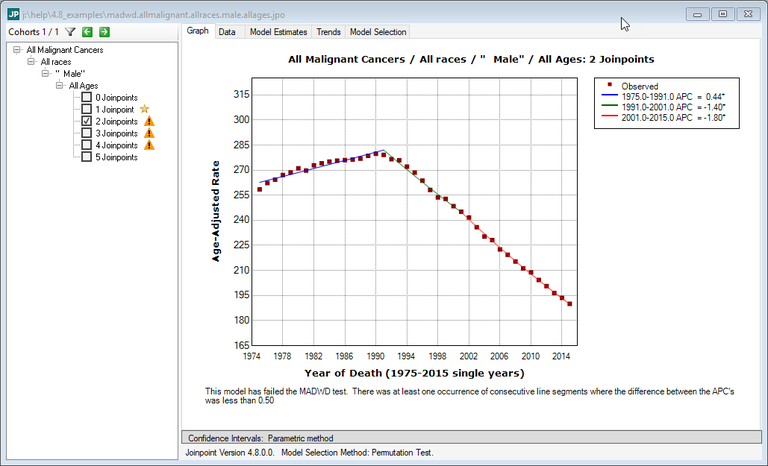Click the JP application icon in title bar

tap(13, 14)
